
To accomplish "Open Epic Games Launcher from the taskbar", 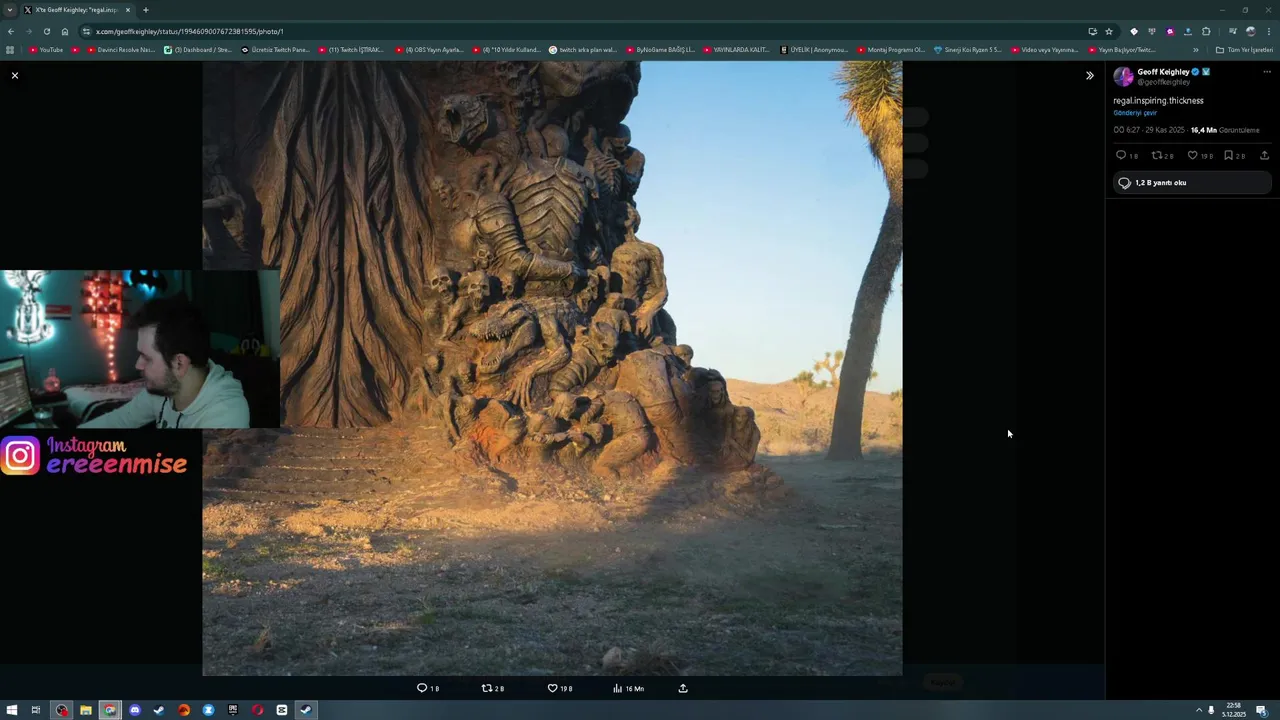I will (x=232, y=710).
